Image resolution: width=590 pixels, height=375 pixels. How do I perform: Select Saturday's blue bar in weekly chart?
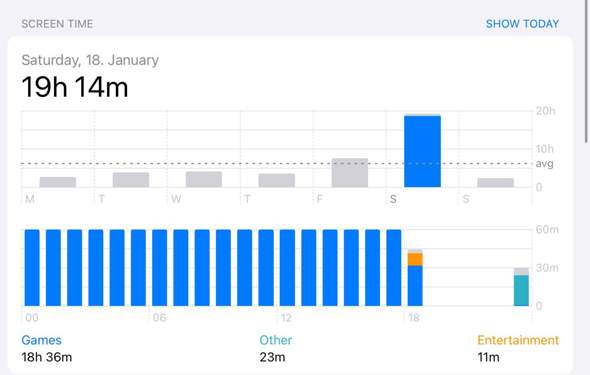(x=422, y=151)
